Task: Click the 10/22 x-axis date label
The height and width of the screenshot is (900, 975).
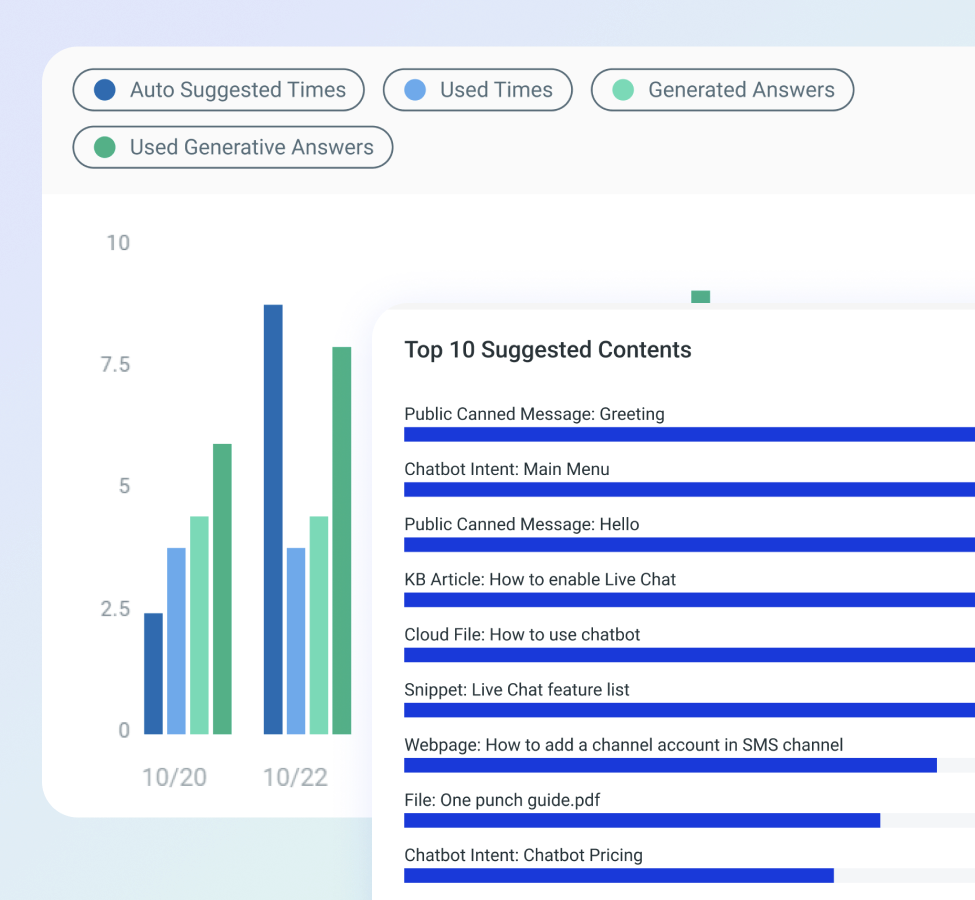Action: [x=295, y=777]
